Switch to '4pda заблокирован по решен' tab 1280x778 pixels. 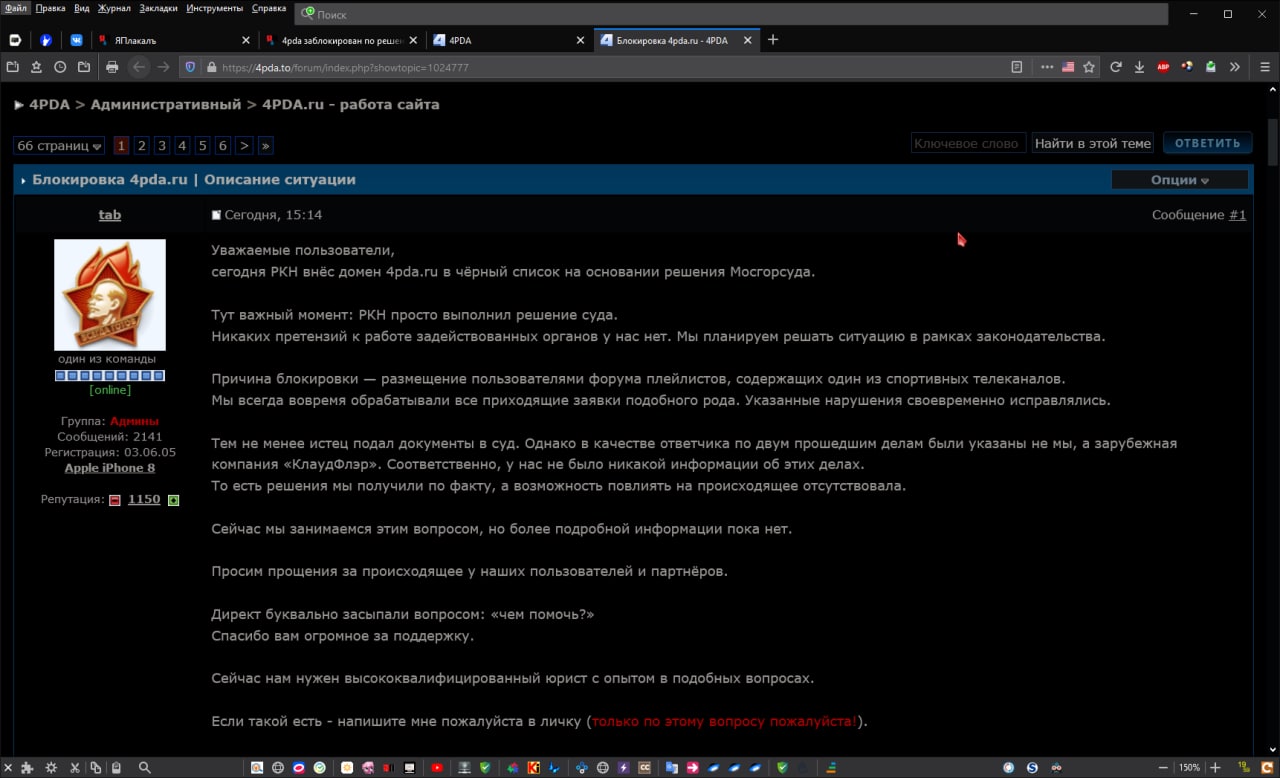342,40
